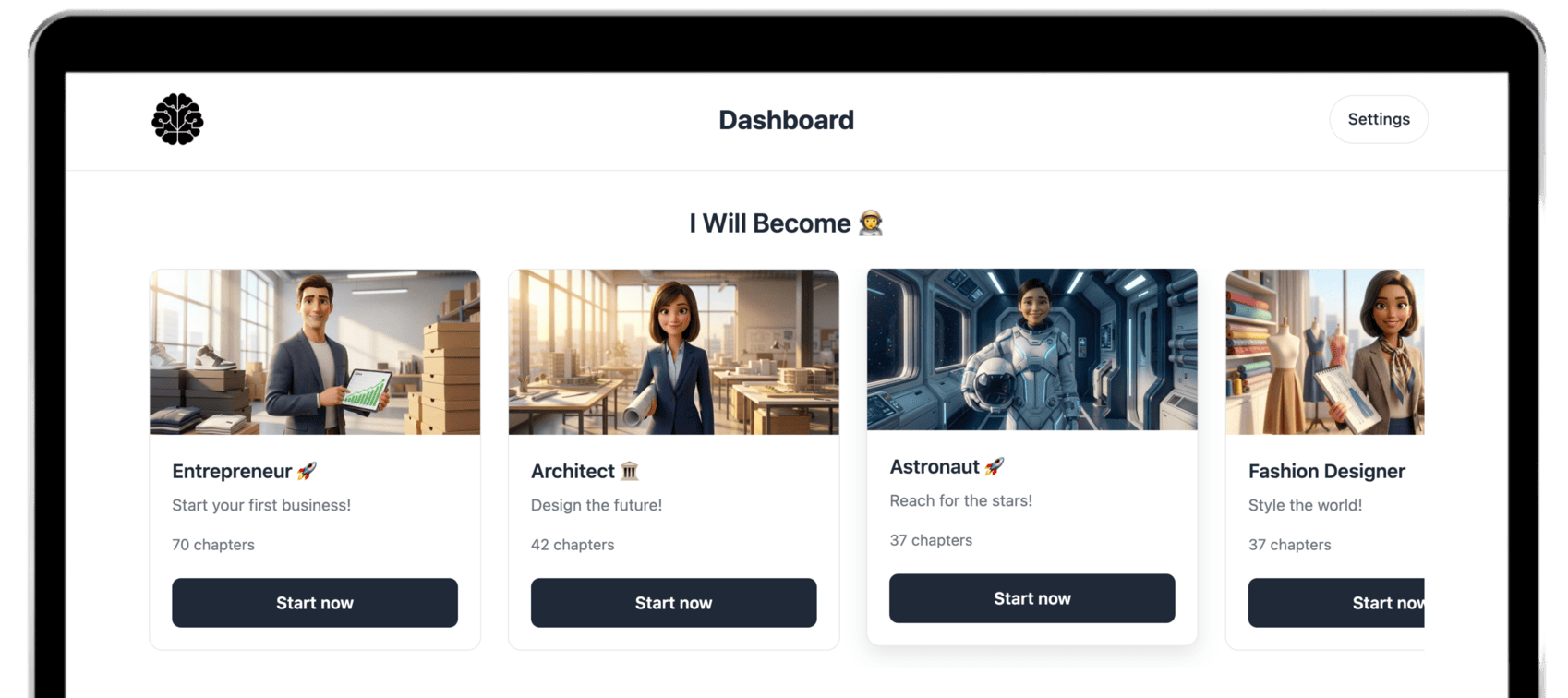Open the Settings button

[1378, 119]
